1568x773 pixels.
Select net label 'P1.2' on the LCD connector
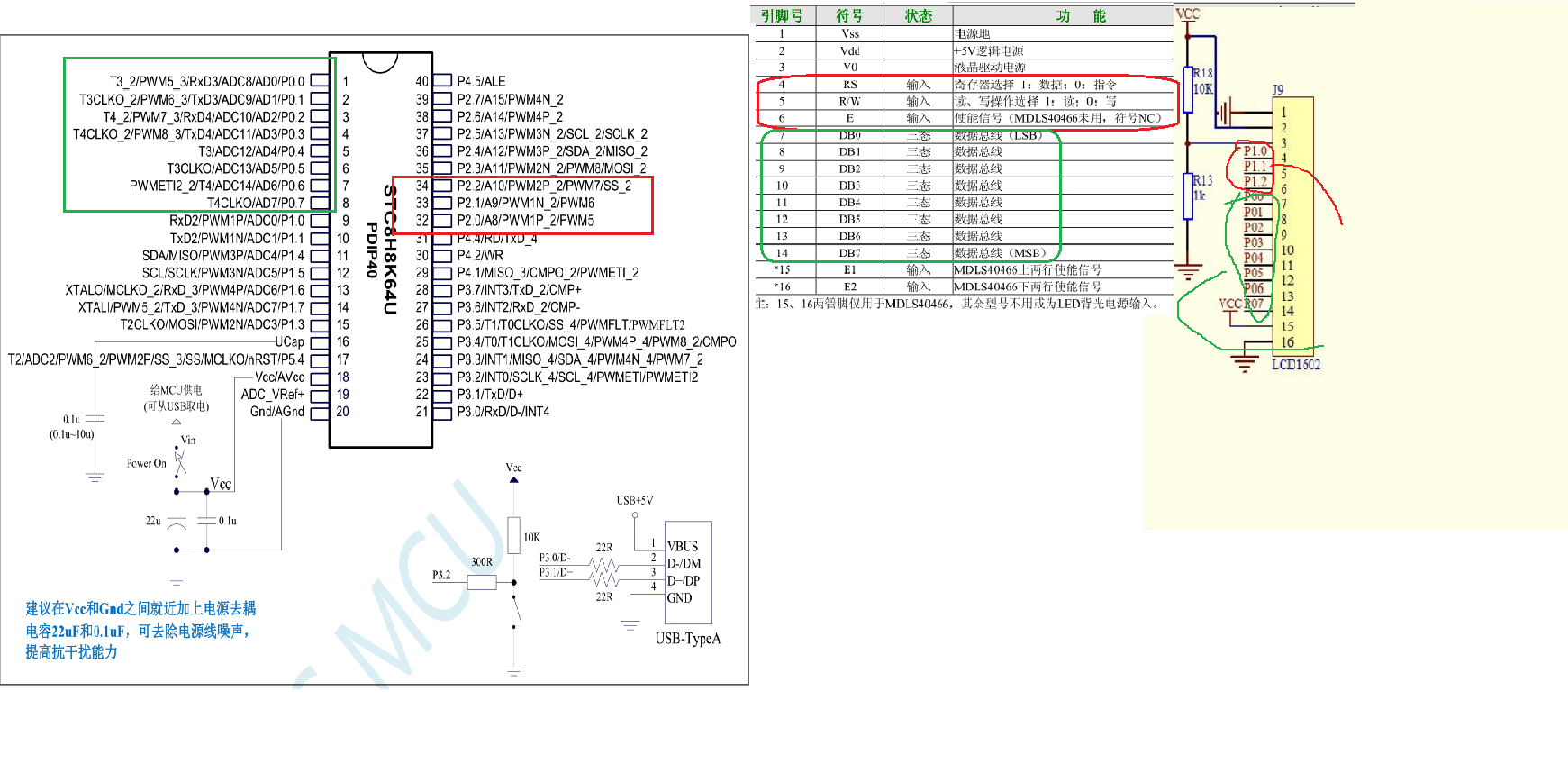pos(1255,181)
